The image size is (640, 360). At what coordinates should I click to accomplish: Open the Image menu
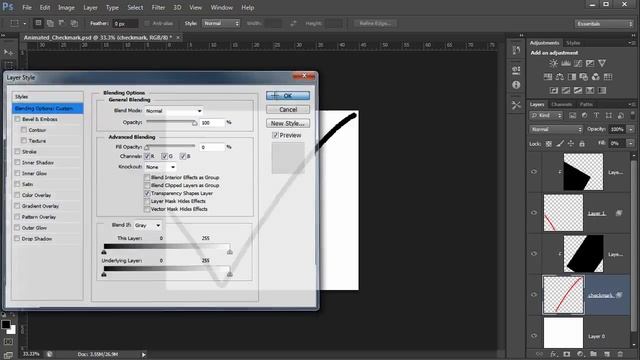tap(66, 7)
